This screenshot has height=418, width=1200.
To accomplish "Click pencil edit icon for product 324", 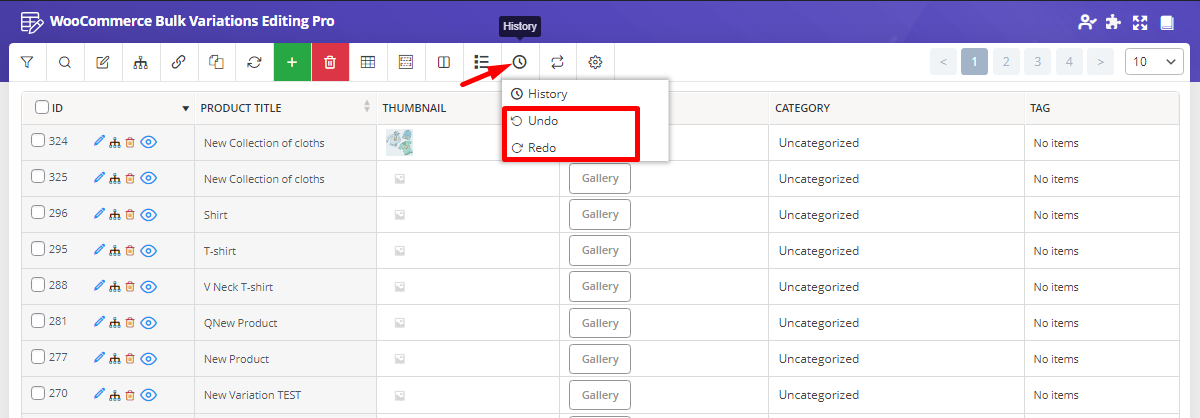I will (x=99, y=142).
